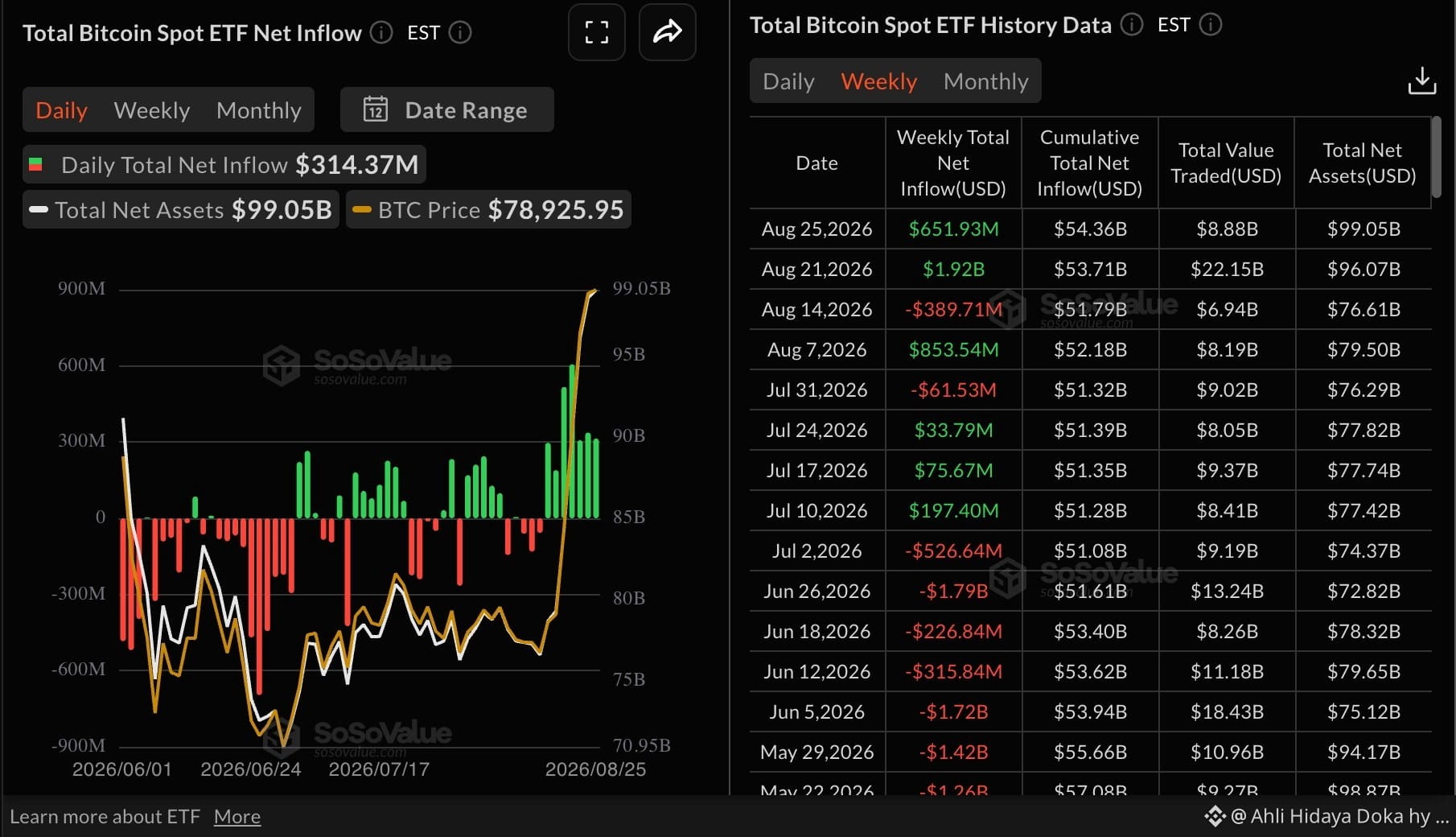The height and width of the screenshot is (837, 1456).
Task: Click Weekly Total Net Inflow column header
Action: point(953,163)
